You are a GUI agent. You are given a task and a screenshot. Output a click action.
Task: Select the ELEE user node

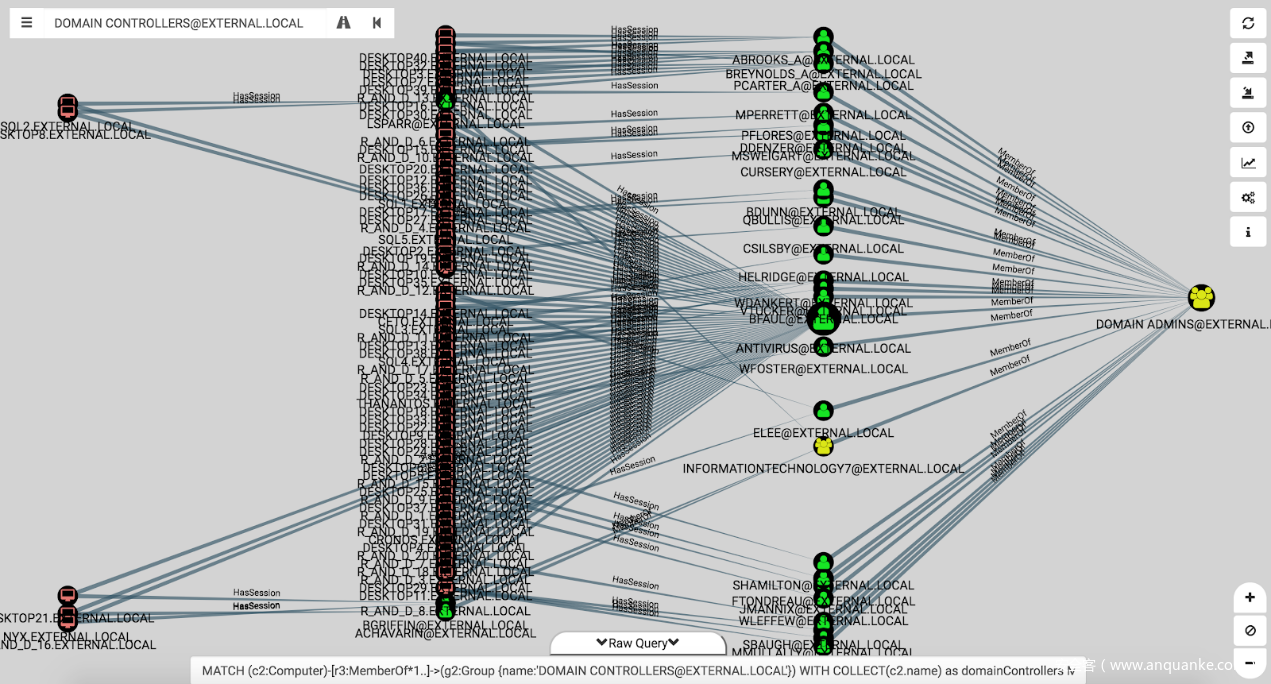(823, 411)
